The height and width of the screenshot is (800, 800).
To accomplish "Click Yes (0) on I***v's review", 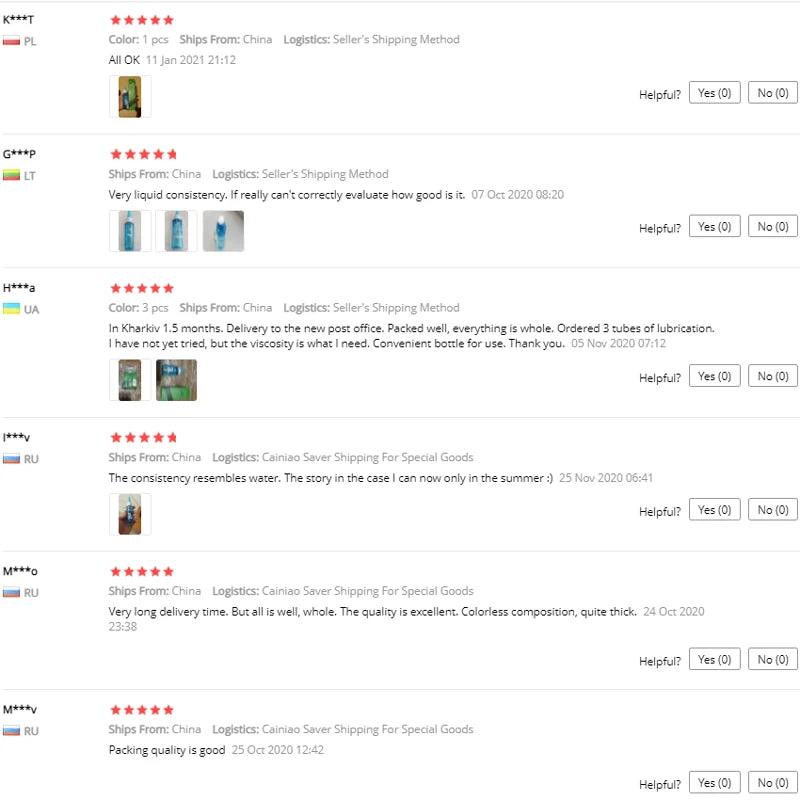I will (714, 510).
